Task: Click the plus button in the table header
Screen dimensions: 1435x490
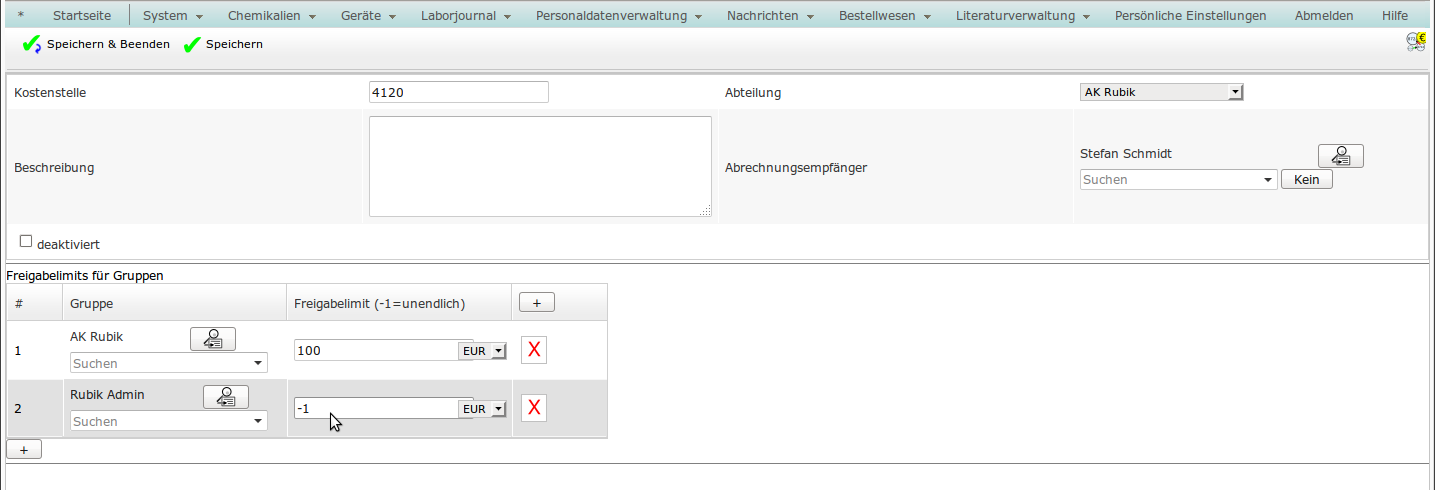Action: [536, 303]
